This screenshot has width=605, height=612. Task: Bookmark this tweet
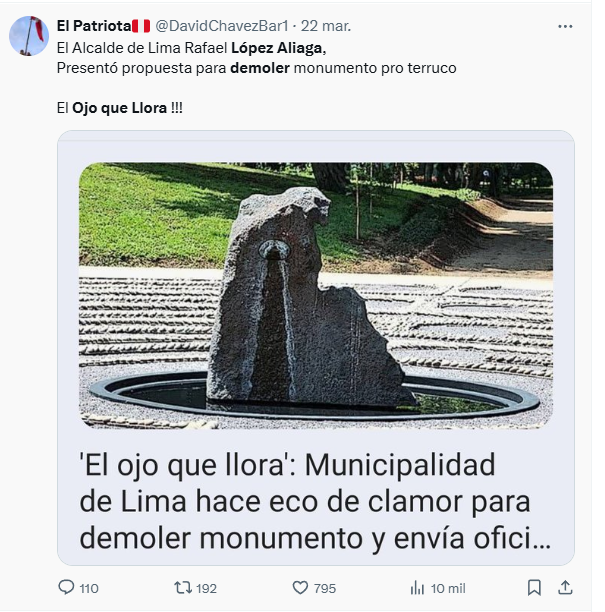(534, 587)
